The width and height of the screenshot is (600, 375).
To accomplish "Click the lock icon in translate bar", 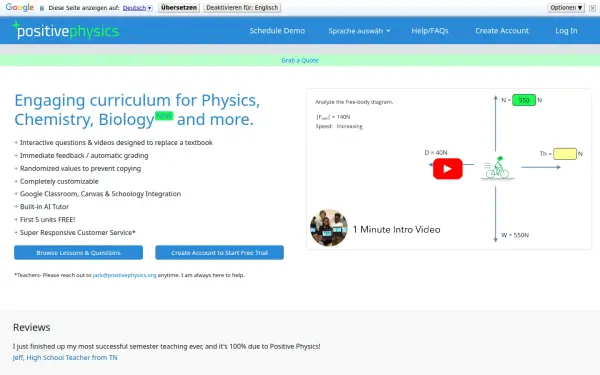I will pyautogui.click(x=42, y=8).
